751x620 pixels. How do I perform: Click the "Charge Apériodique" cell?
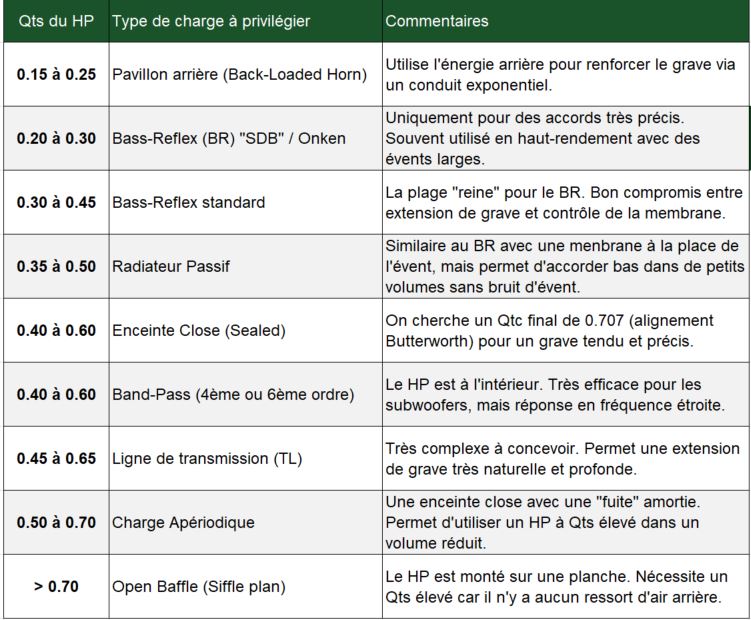(x=183, y=522)
